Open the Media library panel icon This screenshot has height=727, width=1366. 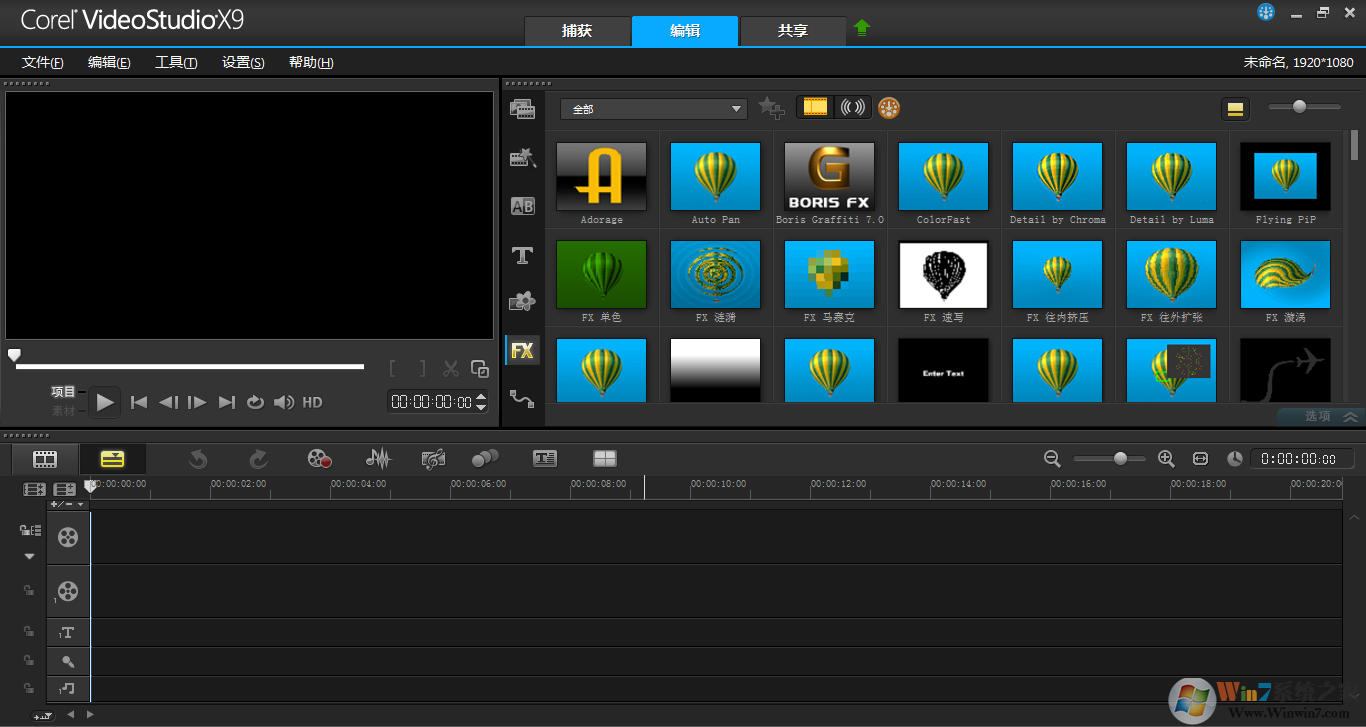point(522,109)
